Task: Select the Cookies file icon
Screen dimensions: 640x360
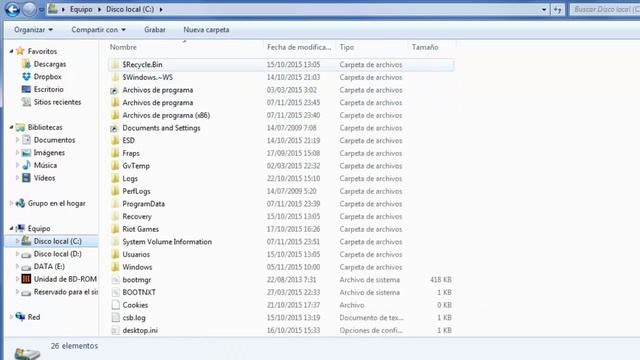Action: 115,305
